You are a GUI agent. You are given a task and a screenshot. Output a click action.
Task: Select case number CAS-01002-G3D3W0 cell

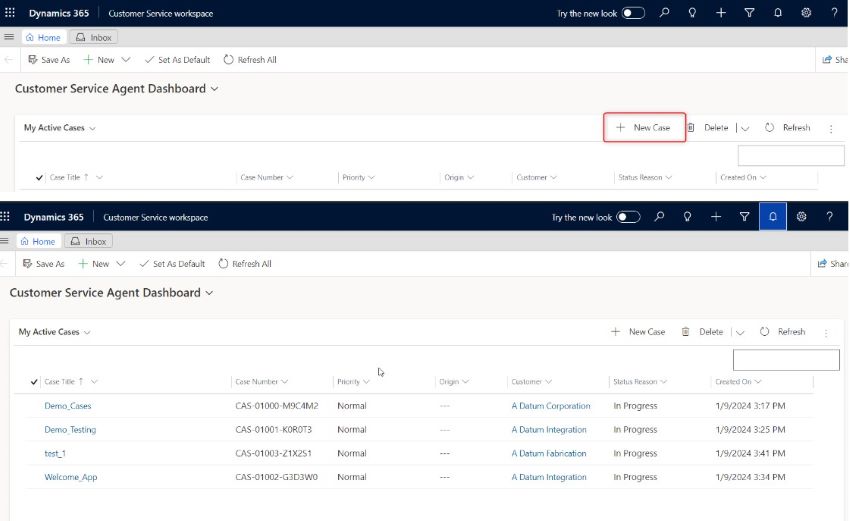coord(276,477)
